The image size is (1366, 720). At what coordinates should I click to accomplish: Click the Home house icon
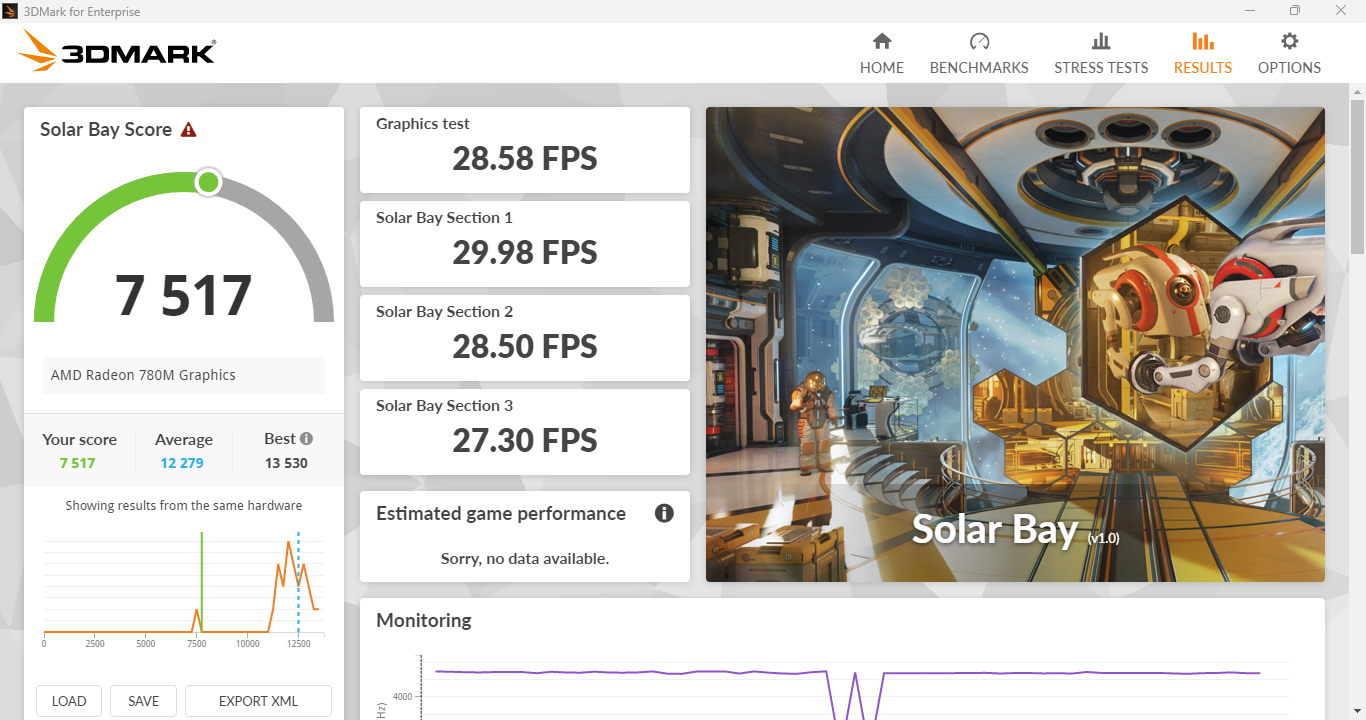[881, 41]
